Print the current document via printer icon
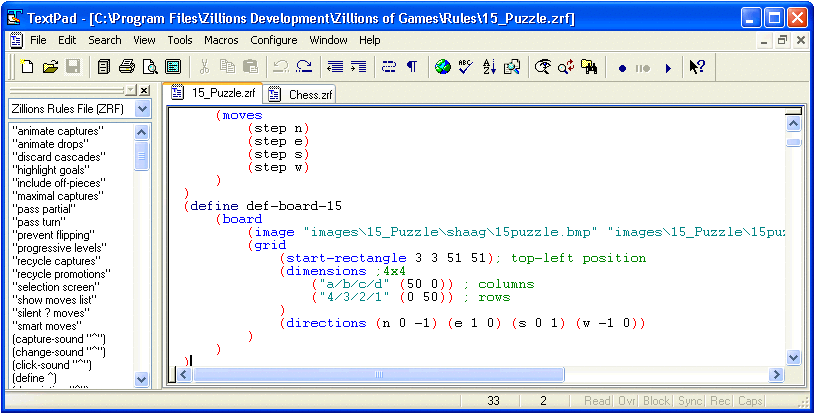The image size is (815, 414). (x=127, y=67)
